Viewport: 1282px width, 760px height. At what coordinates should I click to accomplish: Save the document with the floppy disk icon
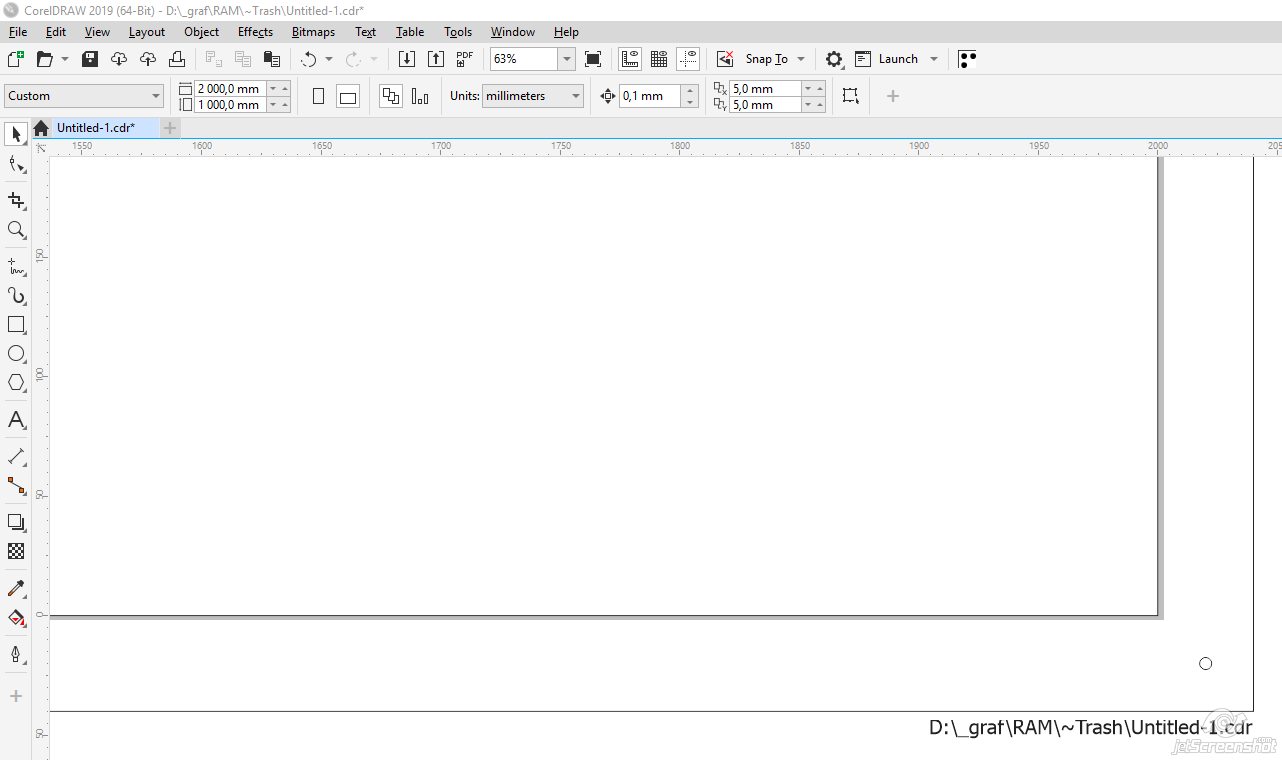(x=90, y=59)
